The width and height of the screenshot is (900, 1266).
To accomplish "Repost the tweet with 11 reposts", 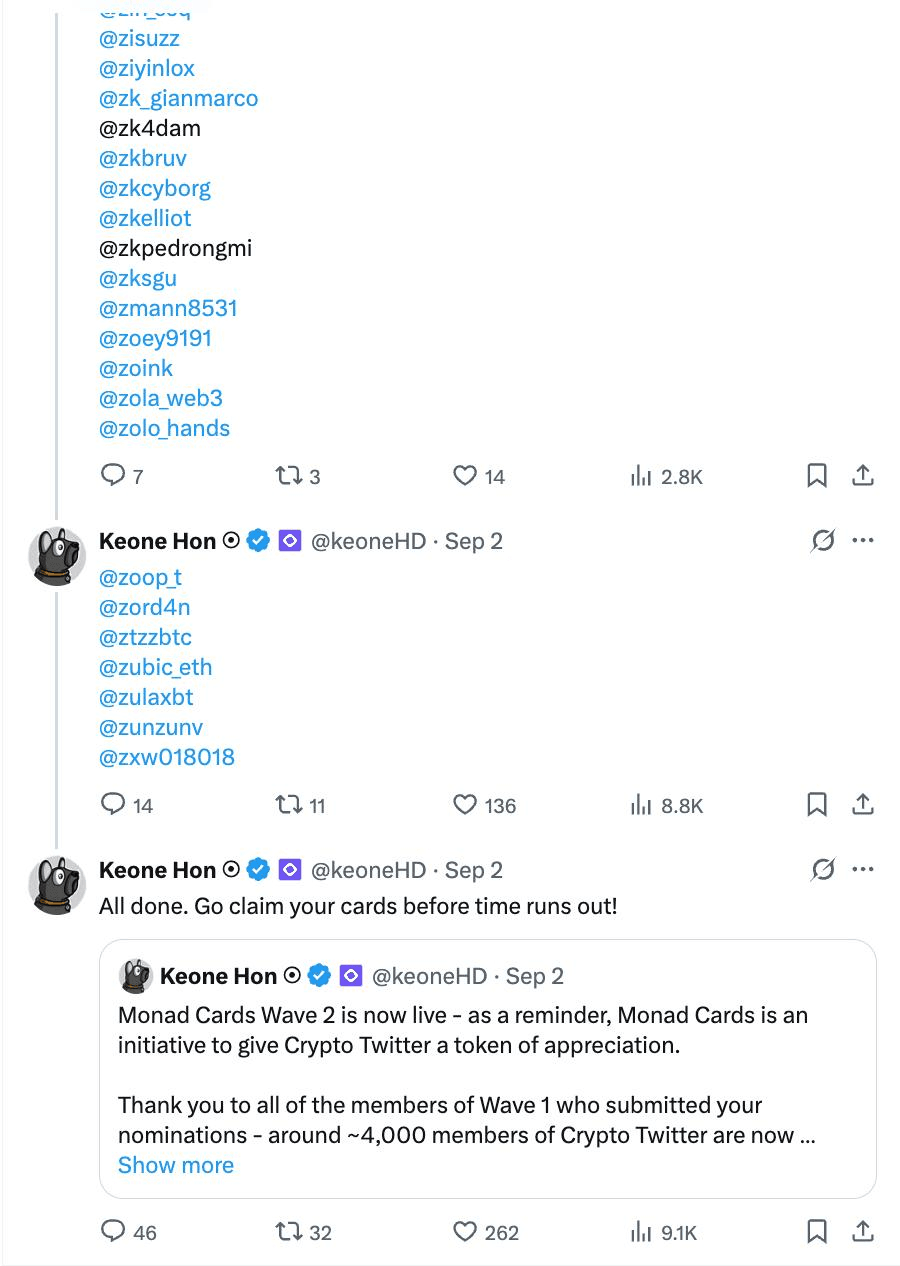I will pos(288,804).
